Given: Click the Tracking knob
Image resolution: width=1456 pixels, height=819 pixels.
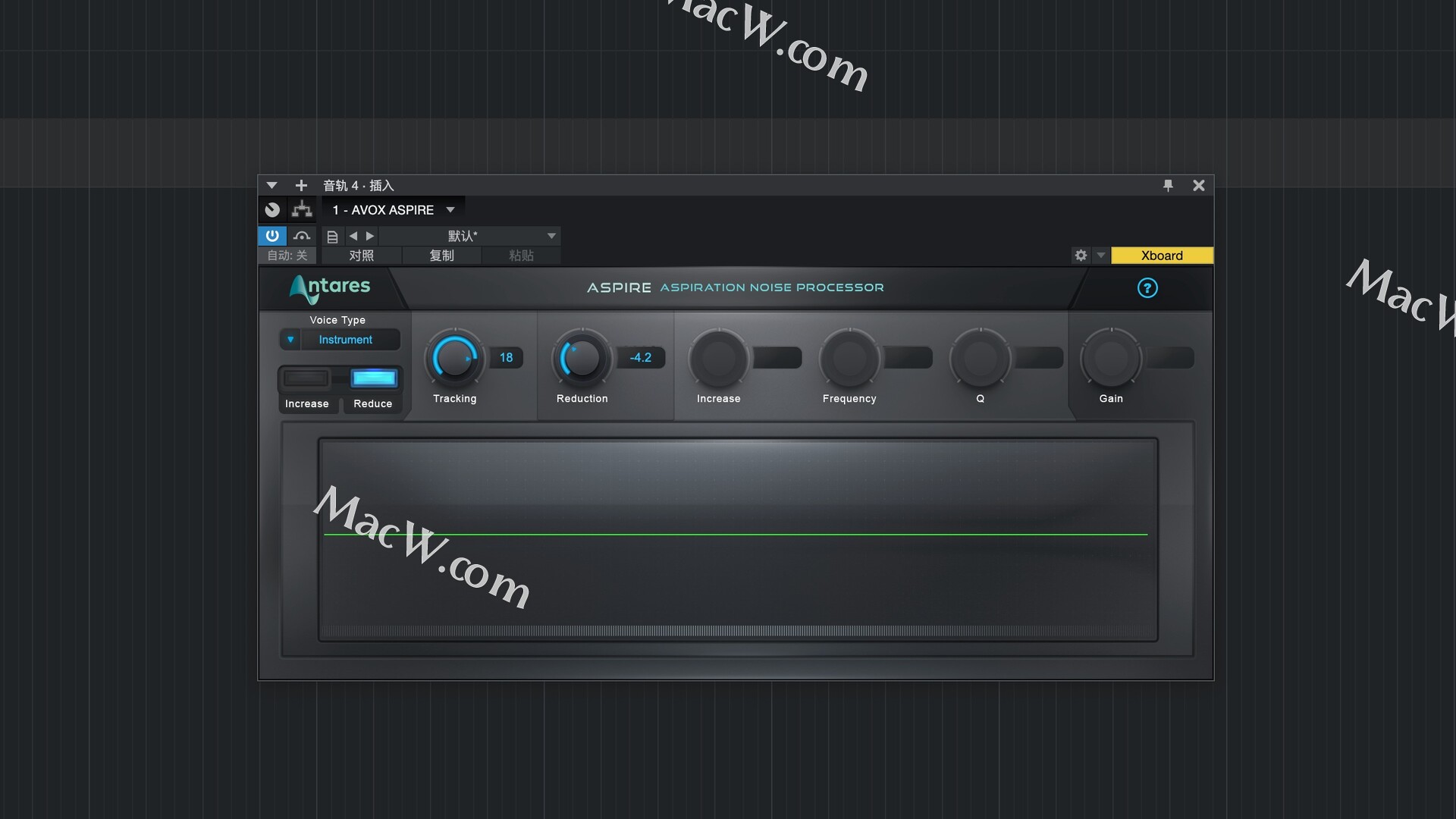Looking at the screenshot, I should pyautogui.click(x=455, y=359).
